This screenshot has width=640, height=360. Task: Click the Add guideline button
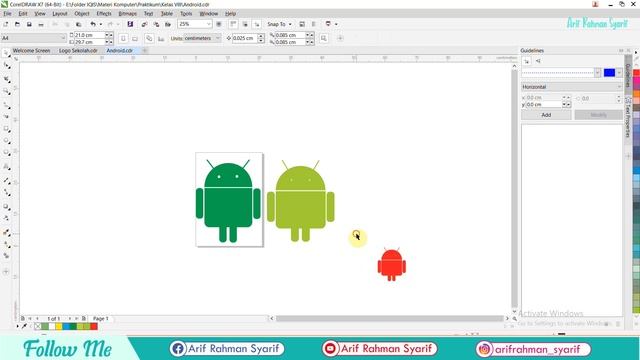point(546,115)
